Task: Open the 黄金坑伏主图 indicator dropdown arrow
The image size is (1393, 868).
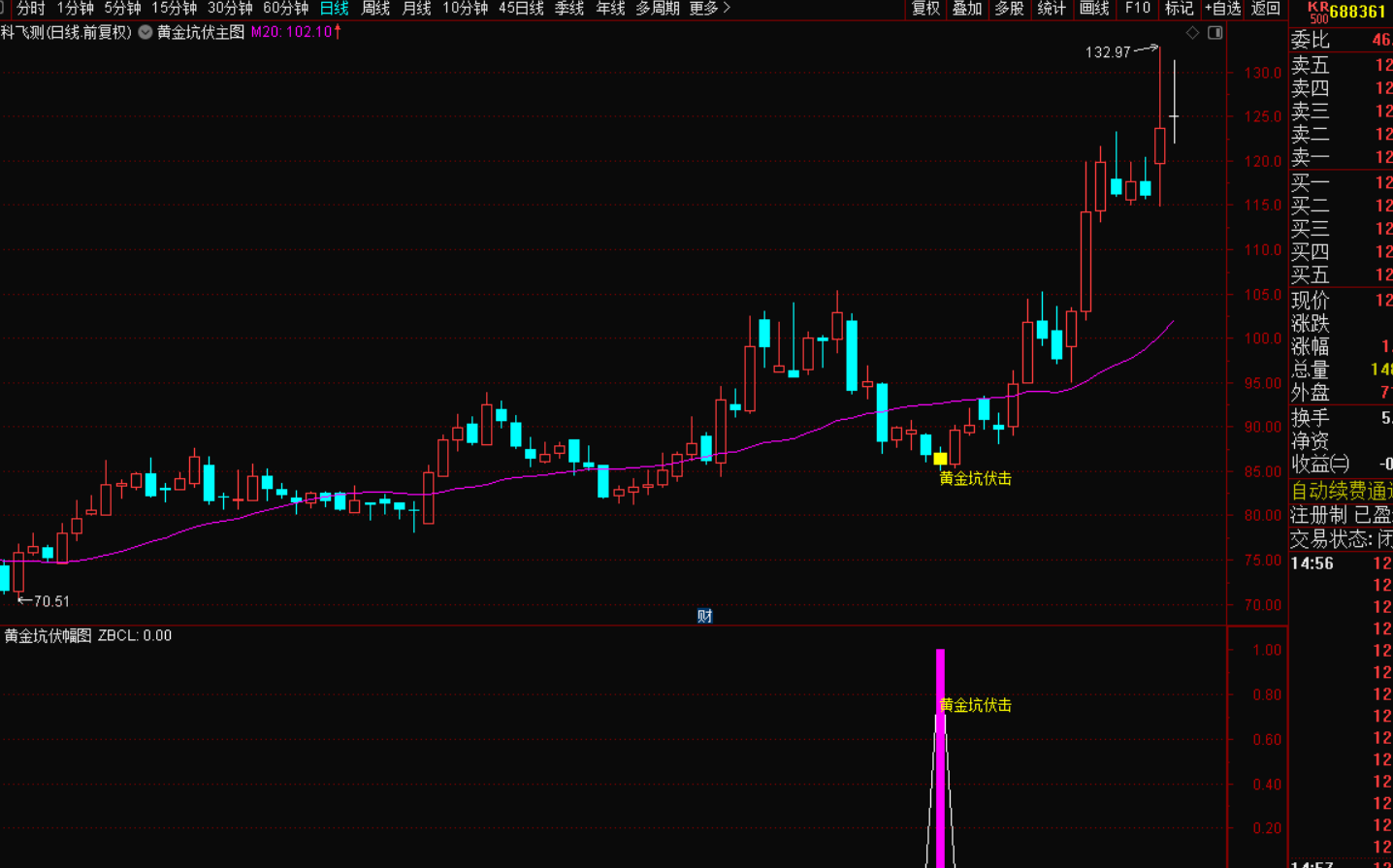Action: [146, 32]
